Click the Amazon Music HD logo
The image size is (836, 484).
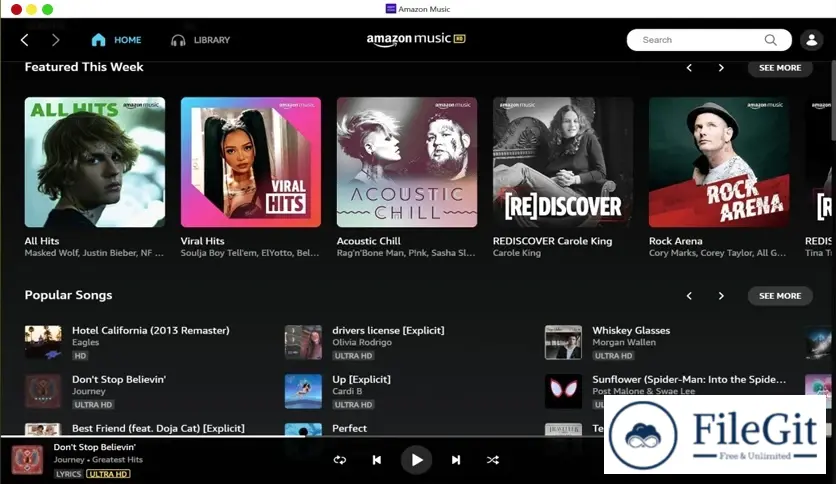tap(416, 39)
